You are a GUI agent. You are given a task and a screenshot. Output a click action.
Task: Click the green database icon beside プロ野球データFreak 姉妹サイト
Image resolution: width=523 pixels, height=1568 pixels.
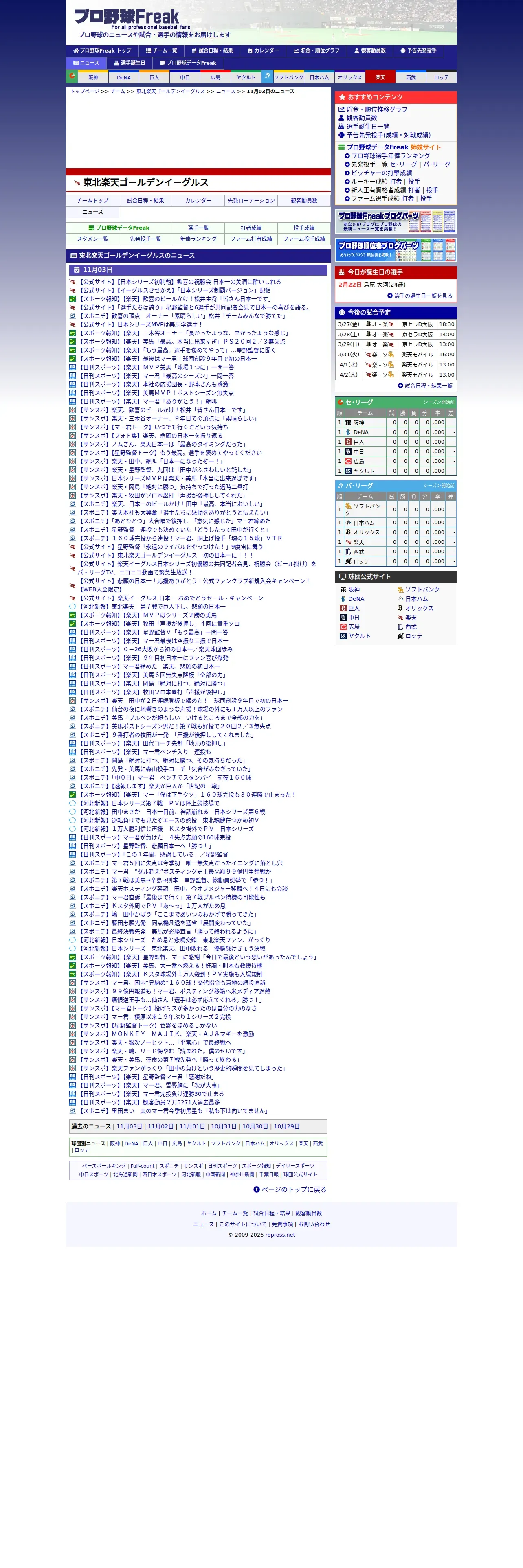[x=342, y=147]
